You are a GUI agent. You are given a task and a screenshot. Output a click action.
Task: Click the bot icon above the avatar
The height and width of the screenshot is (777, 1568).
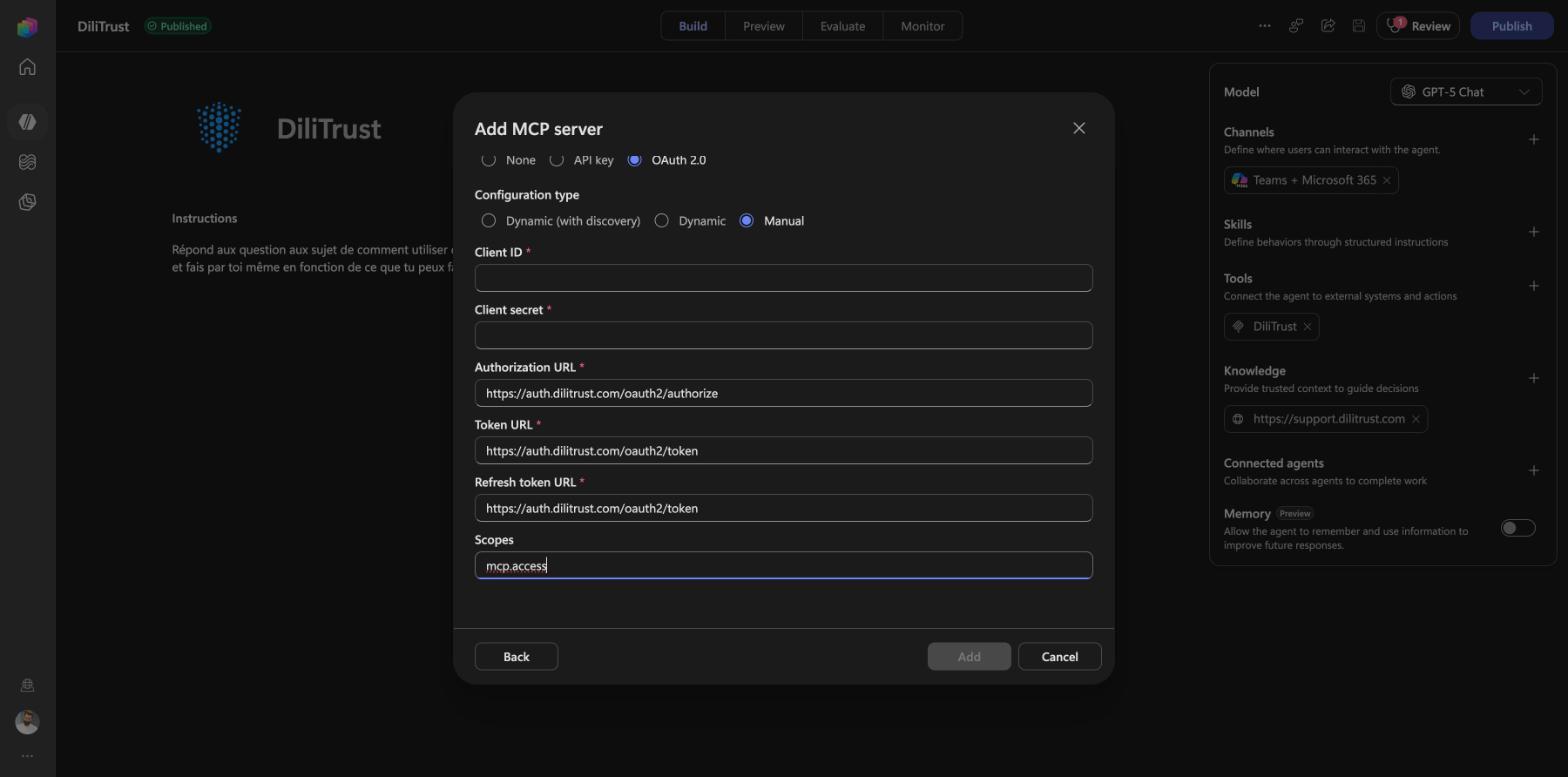click(27, 685)
